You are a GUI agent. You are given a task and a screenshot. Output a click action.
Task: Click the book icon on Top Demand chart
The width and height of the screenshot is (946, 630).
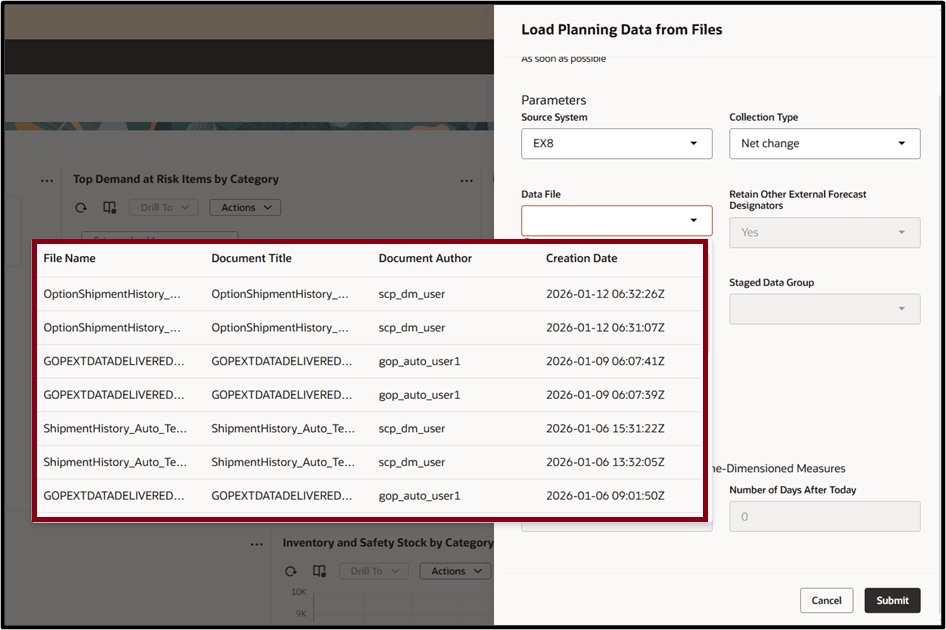click(110, 207)
